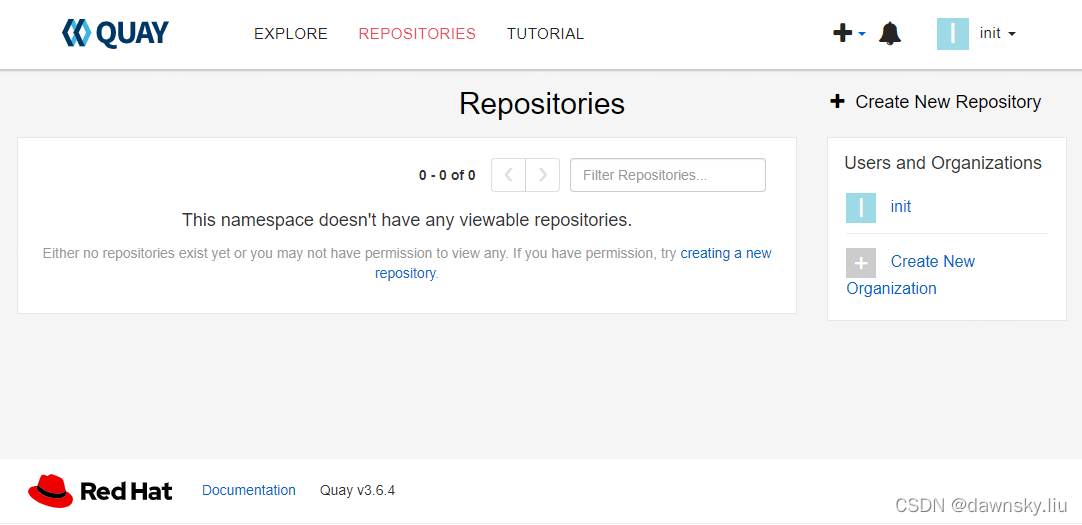The height and width of the screenshot is (525, 1082).
Task: Click the init user avatar in header
Action: coord(953,34)
